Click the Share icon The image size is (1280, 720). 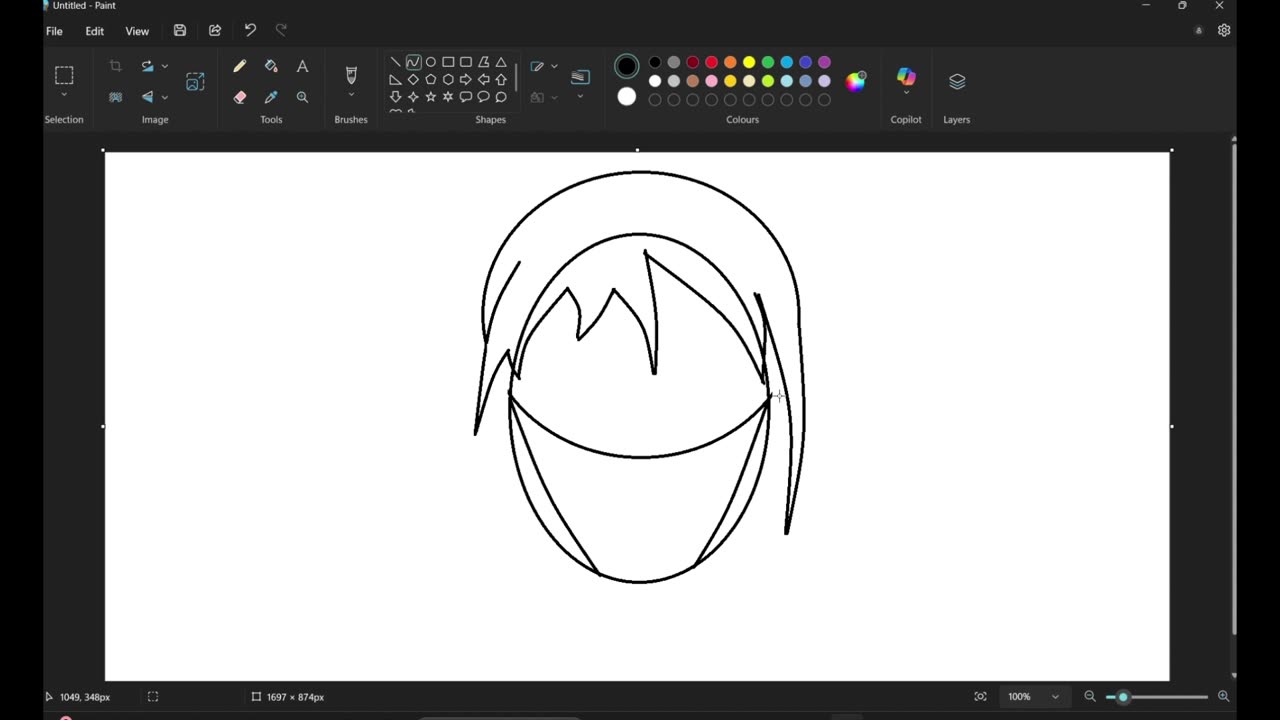coord(215,31)
